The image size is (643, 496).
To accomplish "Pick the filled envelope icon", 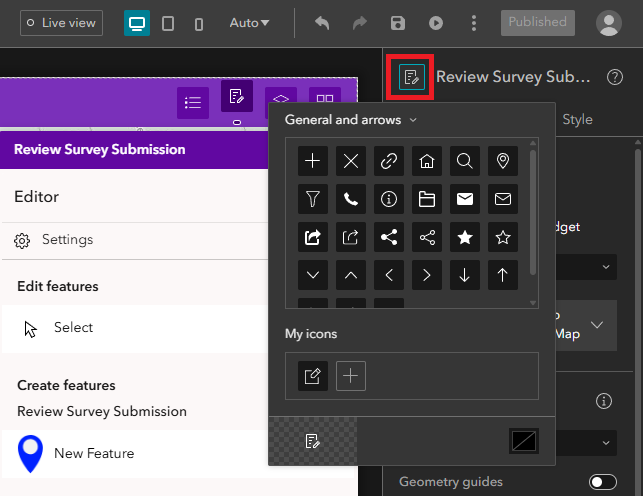I will [x=465, y=199].
